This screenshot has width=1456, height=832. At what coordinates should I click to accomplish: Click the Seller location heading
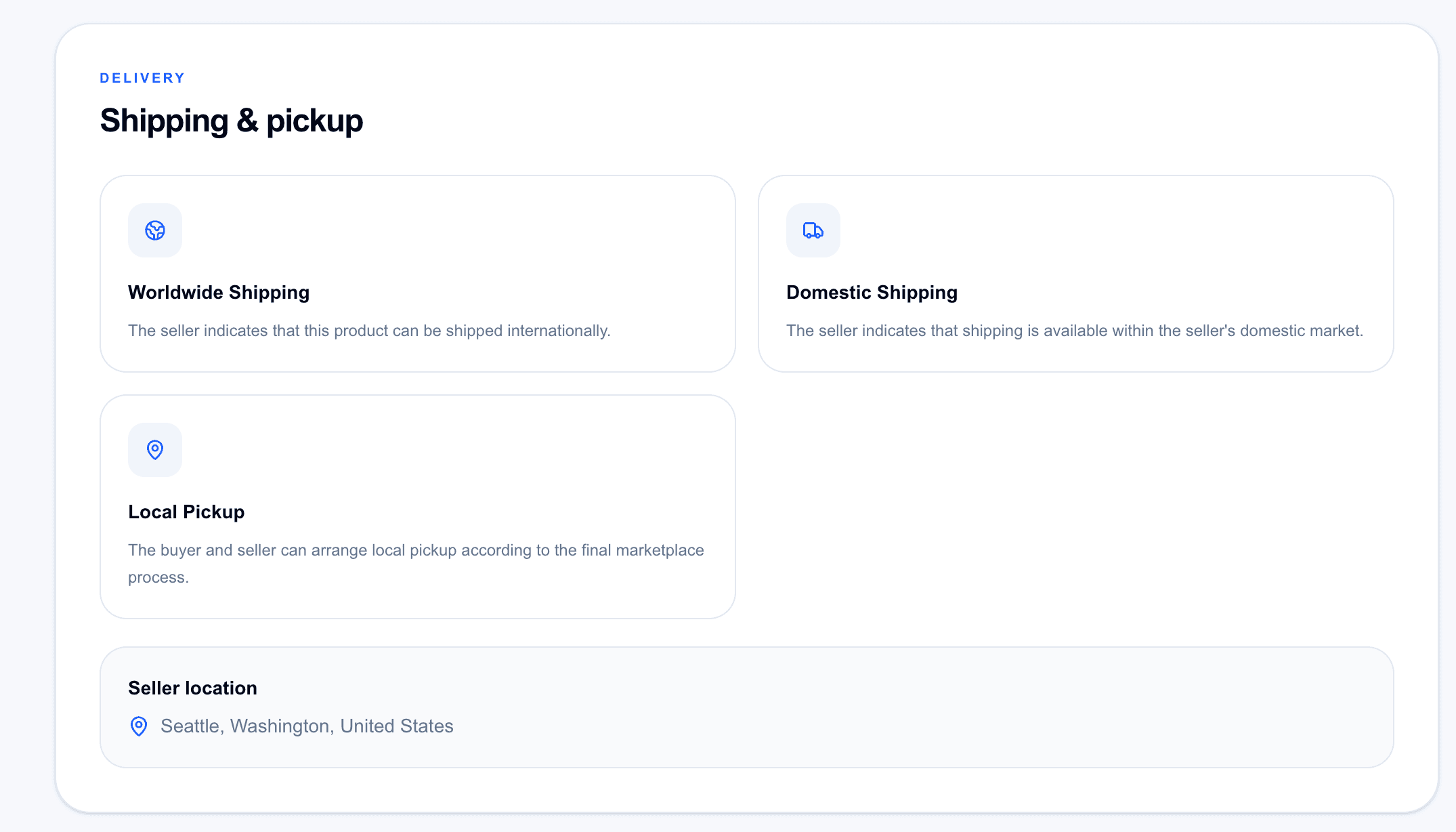pos(192,688)
